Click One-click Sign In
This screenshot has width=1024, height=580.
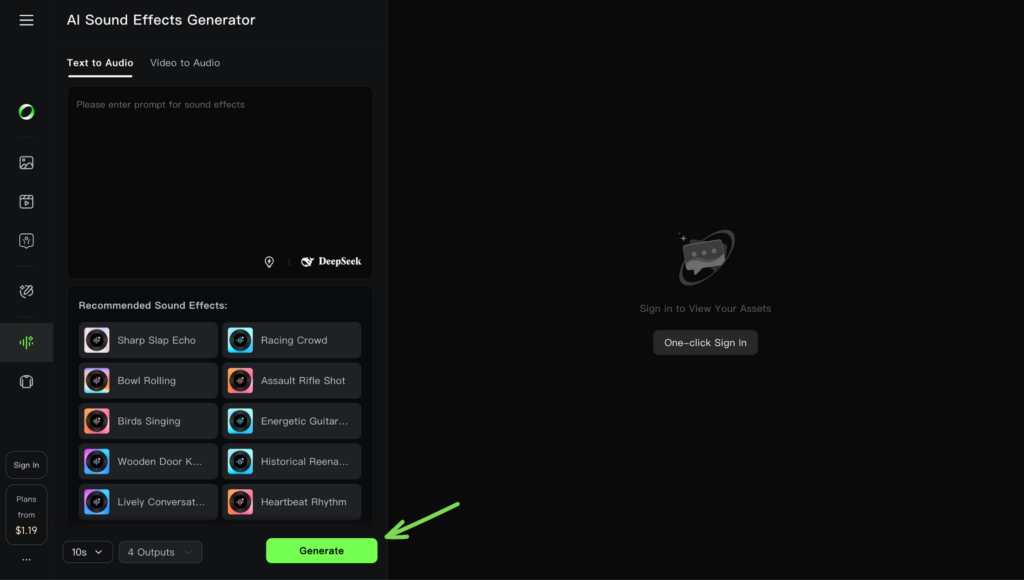pos(705,341)
